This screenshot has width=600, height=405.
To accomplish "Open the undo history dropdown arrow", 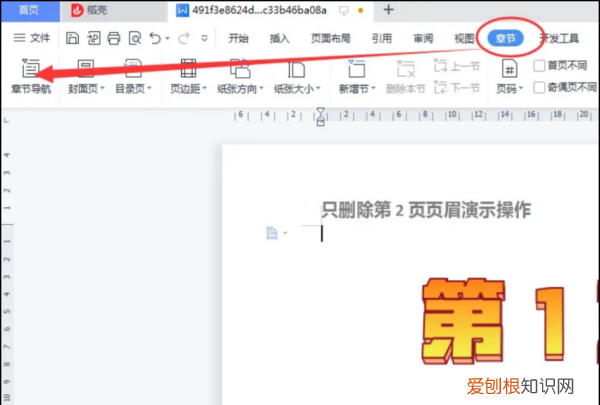I will click(x=168, y=38).
